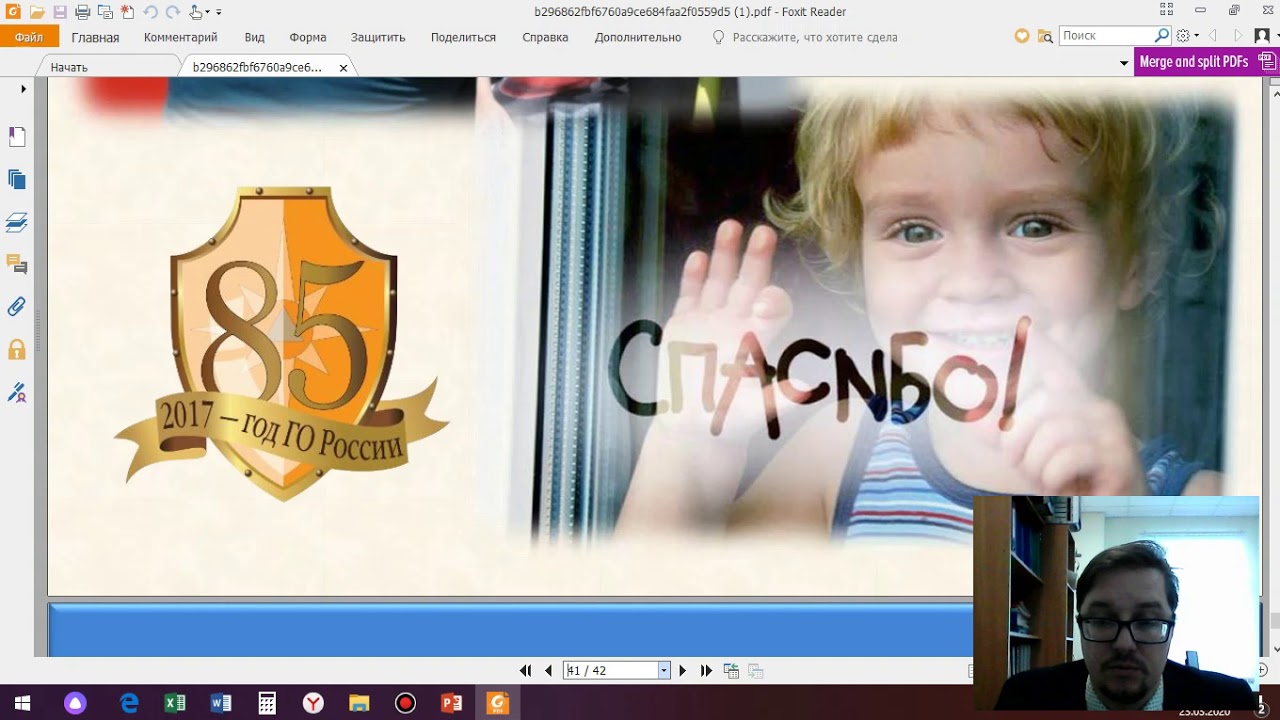
Task: Click the next view icon in status bar
Action: click(756, 671)
